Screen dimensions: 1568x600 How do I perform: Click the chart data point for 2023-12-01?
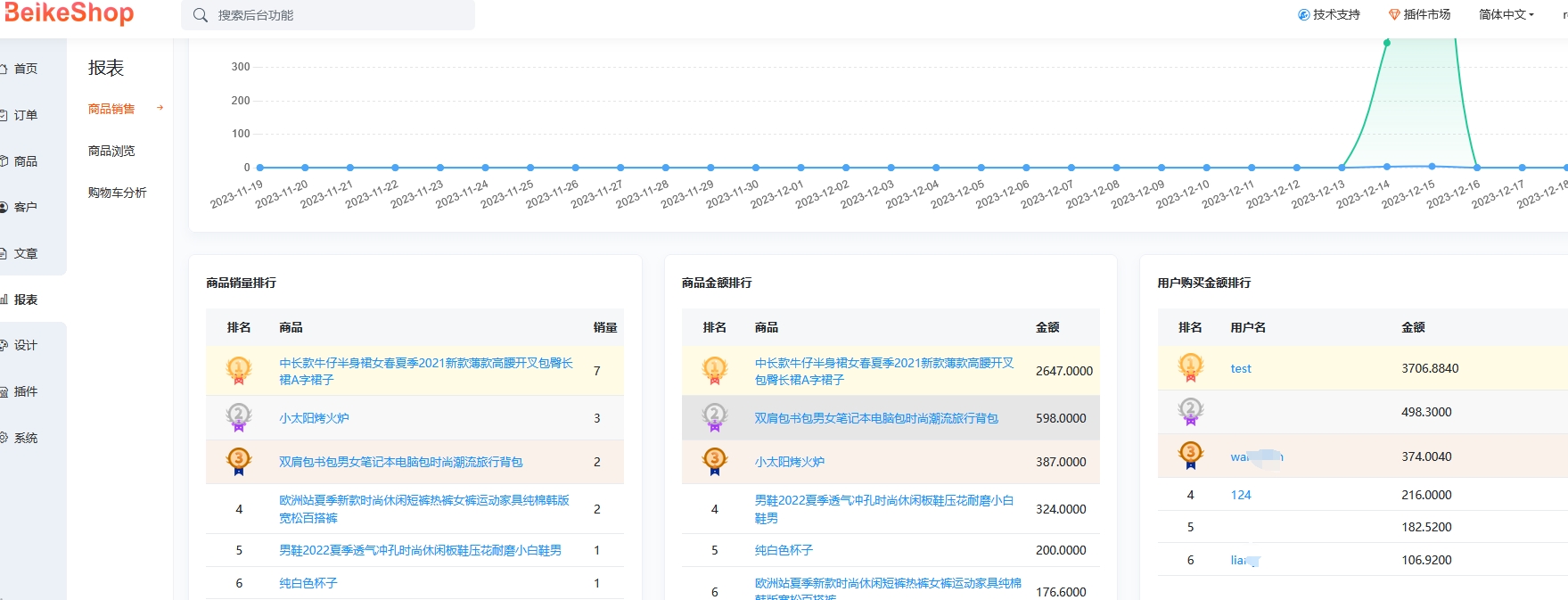pyautogui.click(x=800, y=168)
